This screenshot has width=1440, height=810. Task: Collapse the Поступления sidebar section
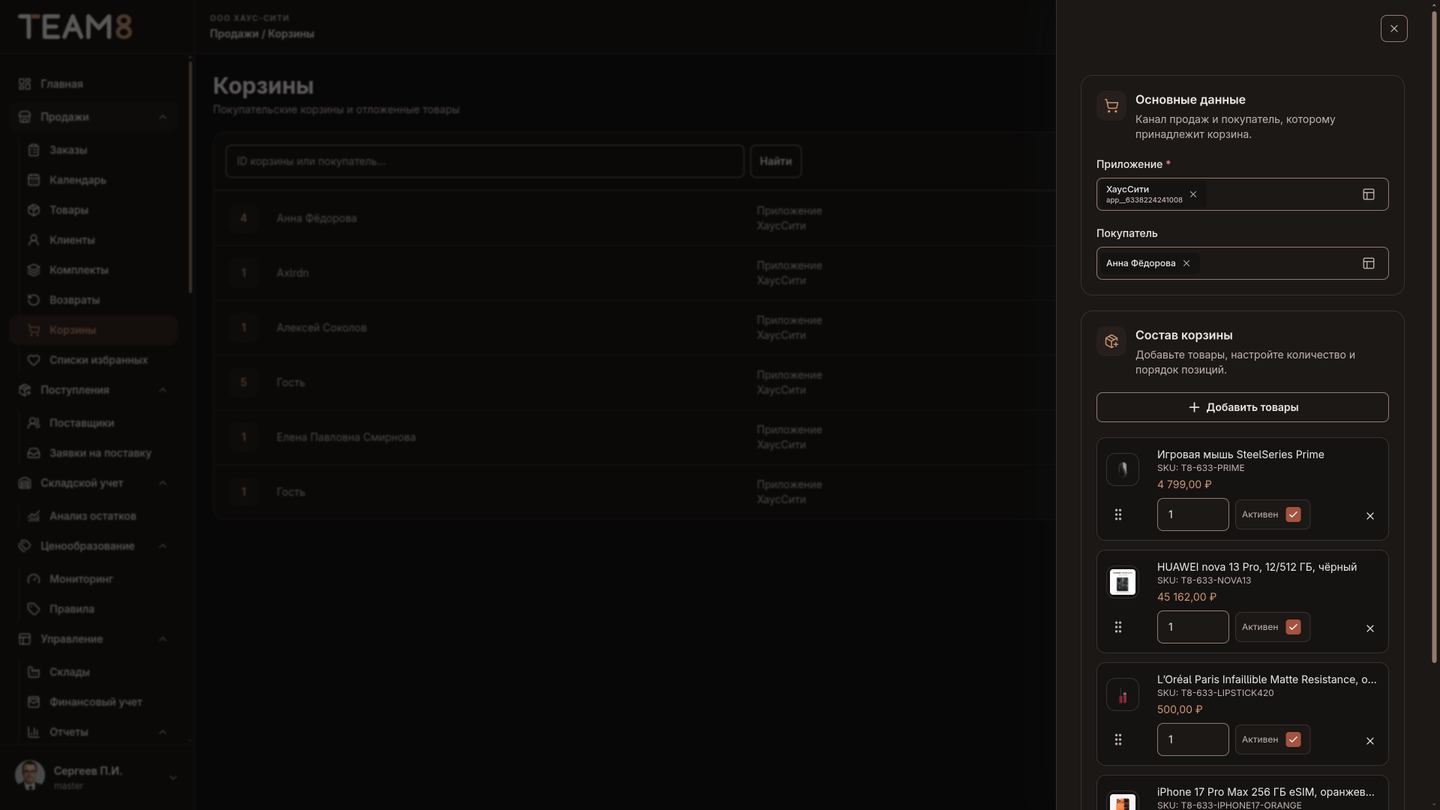[162, 390]
